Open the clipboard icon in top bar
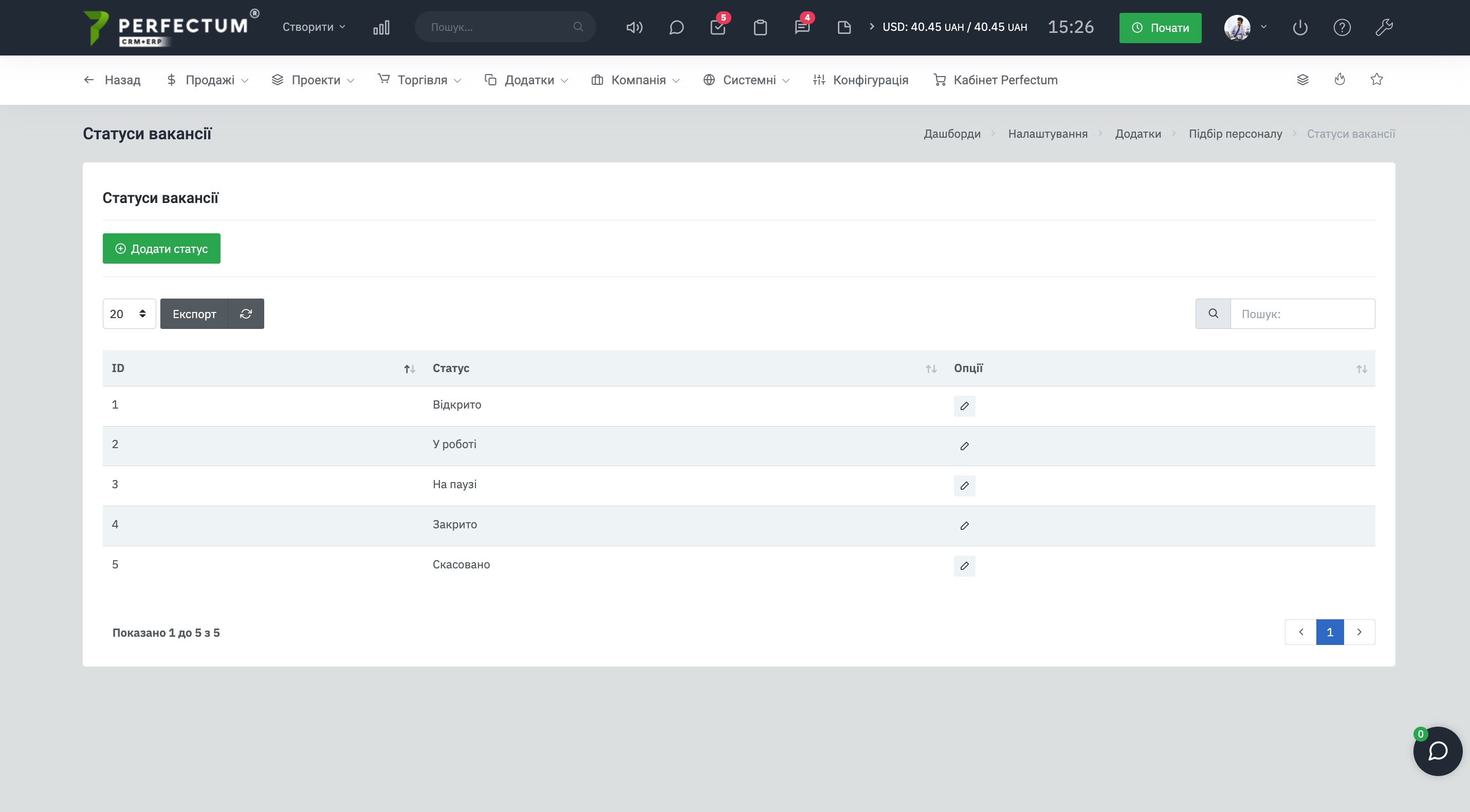The width and height of the screenshot is (1470, 812). 760,27
